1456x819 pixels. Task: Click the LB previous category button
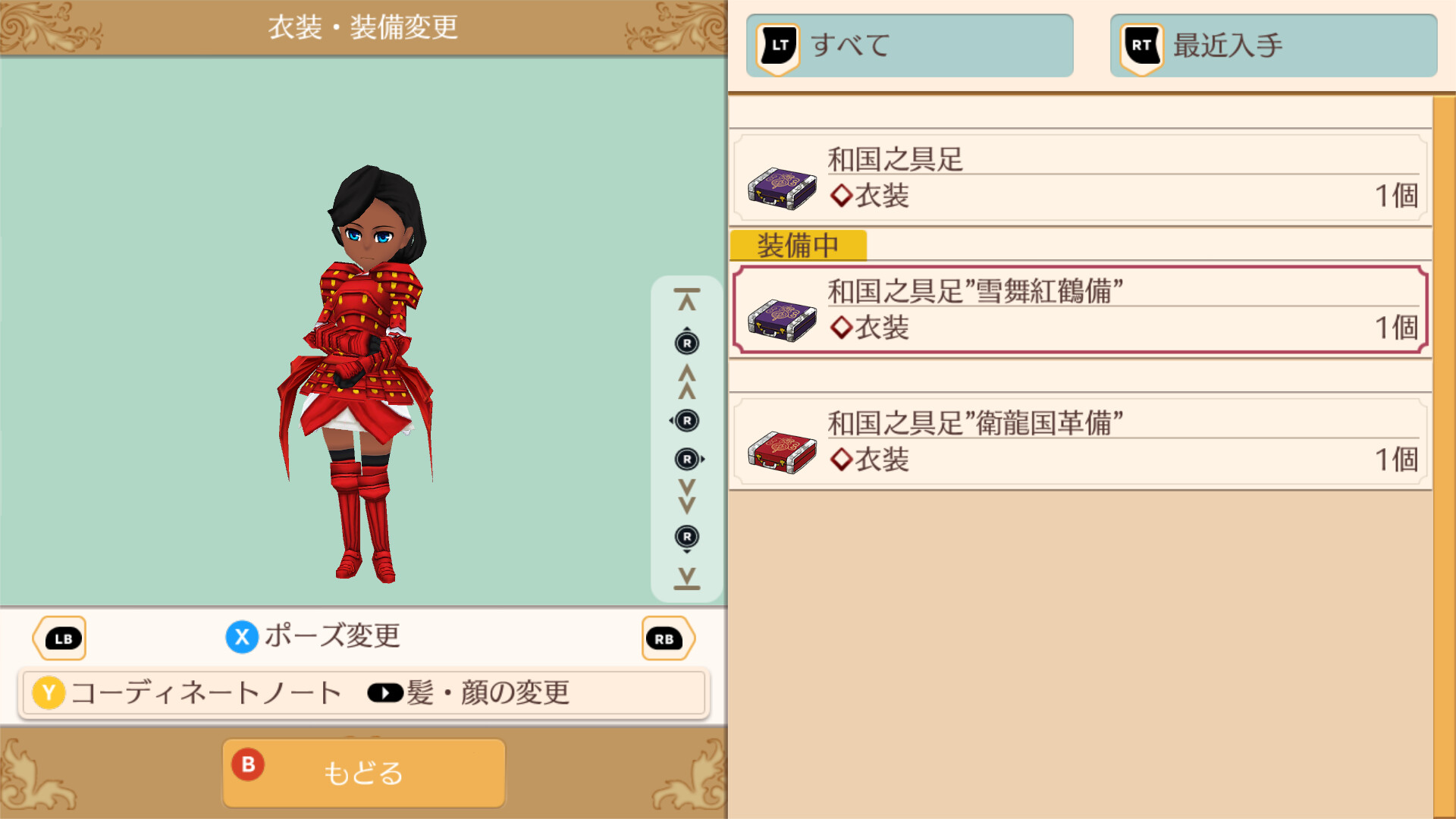60,639
